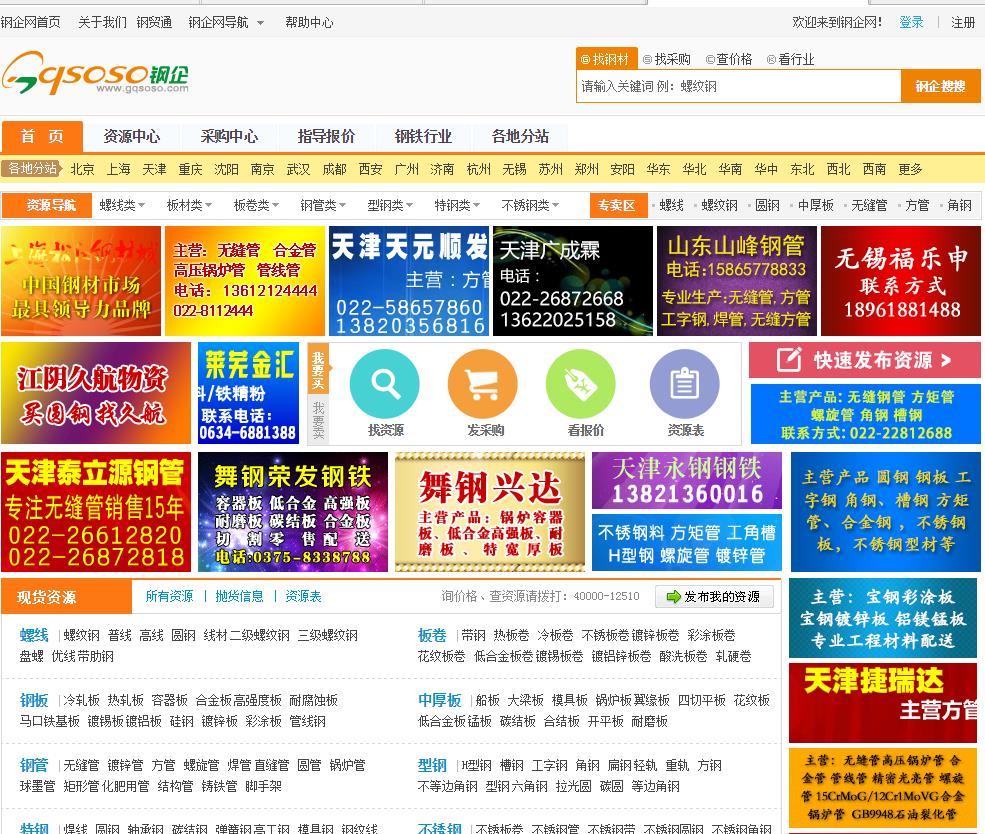Screen dimensions: 985x834
Task: Open 抛货信息 link
Action: [239, 597]
